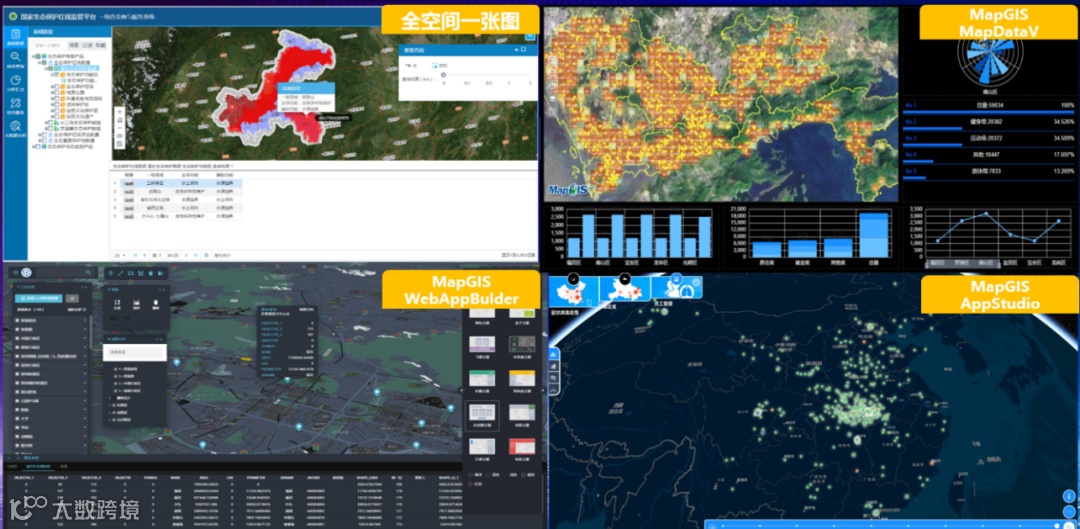Image resolution: width=1080 pixels, height=529 pixels.
Task: Open the pie-chart analysis icon in blue sidebar
Action: (x=16, y=80)
